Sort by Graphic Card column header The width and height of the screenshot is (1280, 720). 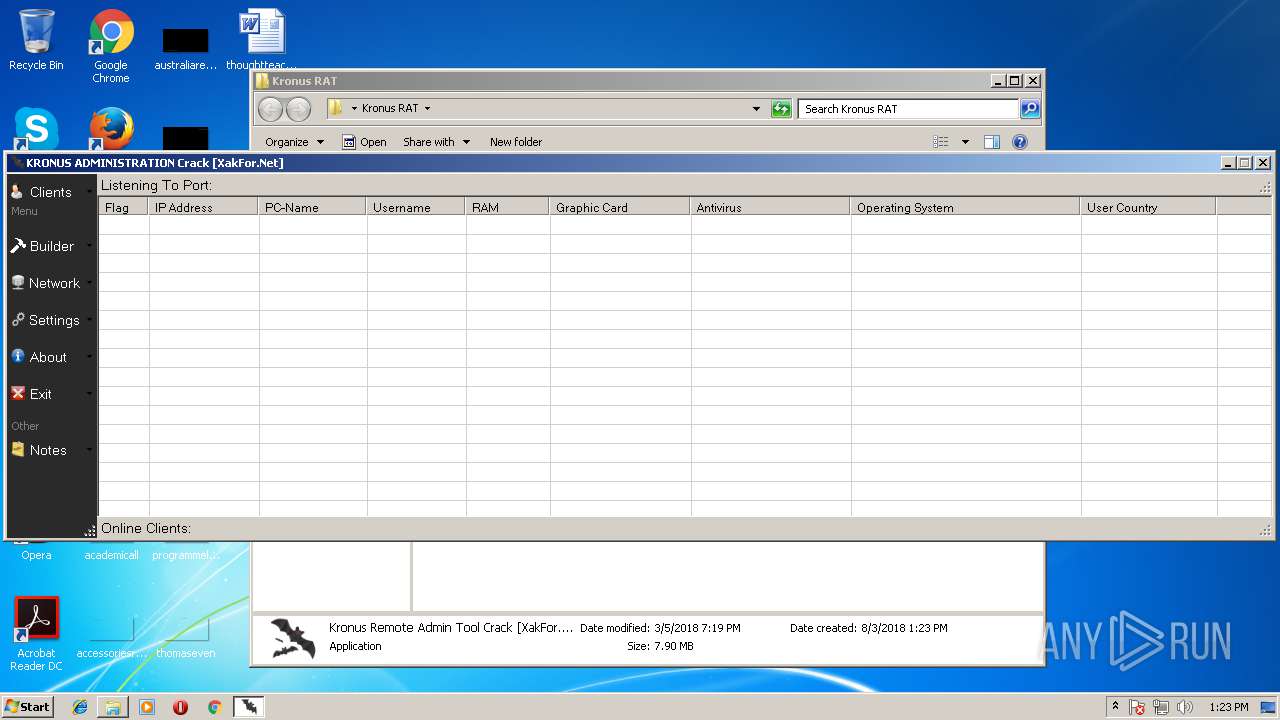tap(620, 207)
